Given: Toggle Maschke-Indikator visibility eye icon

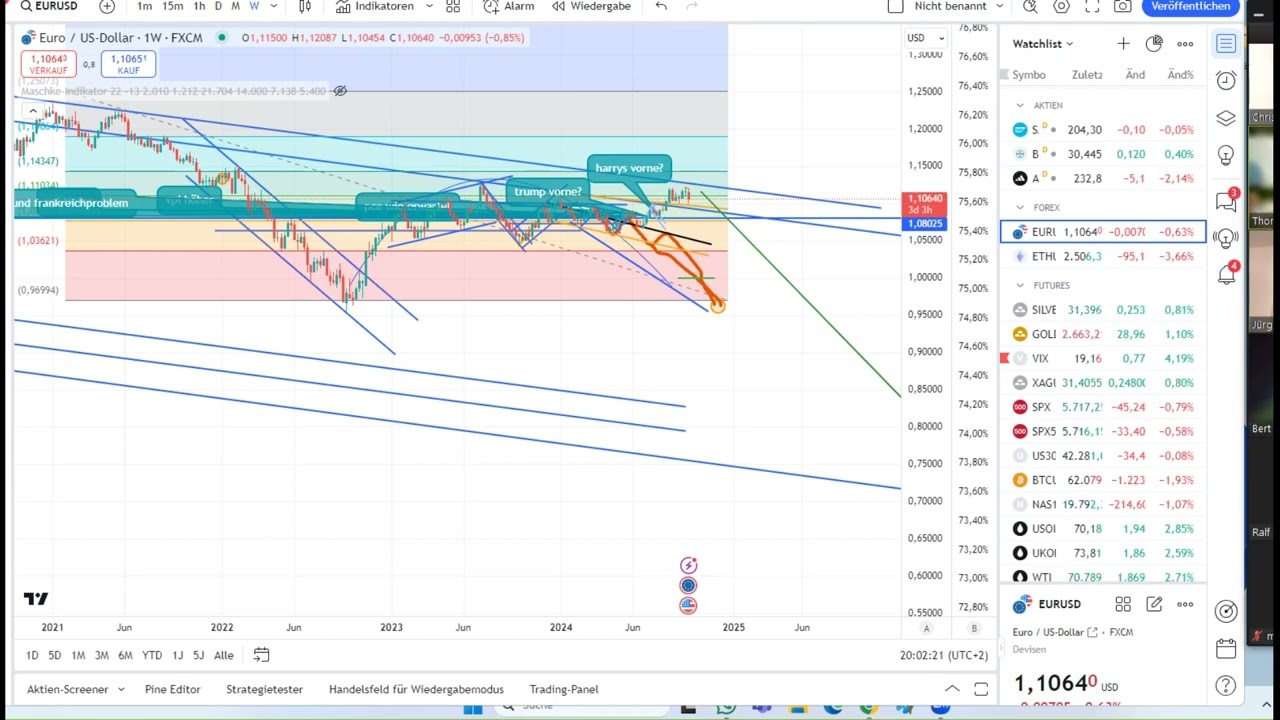Looking at the screenshot, I should (340, 91).
